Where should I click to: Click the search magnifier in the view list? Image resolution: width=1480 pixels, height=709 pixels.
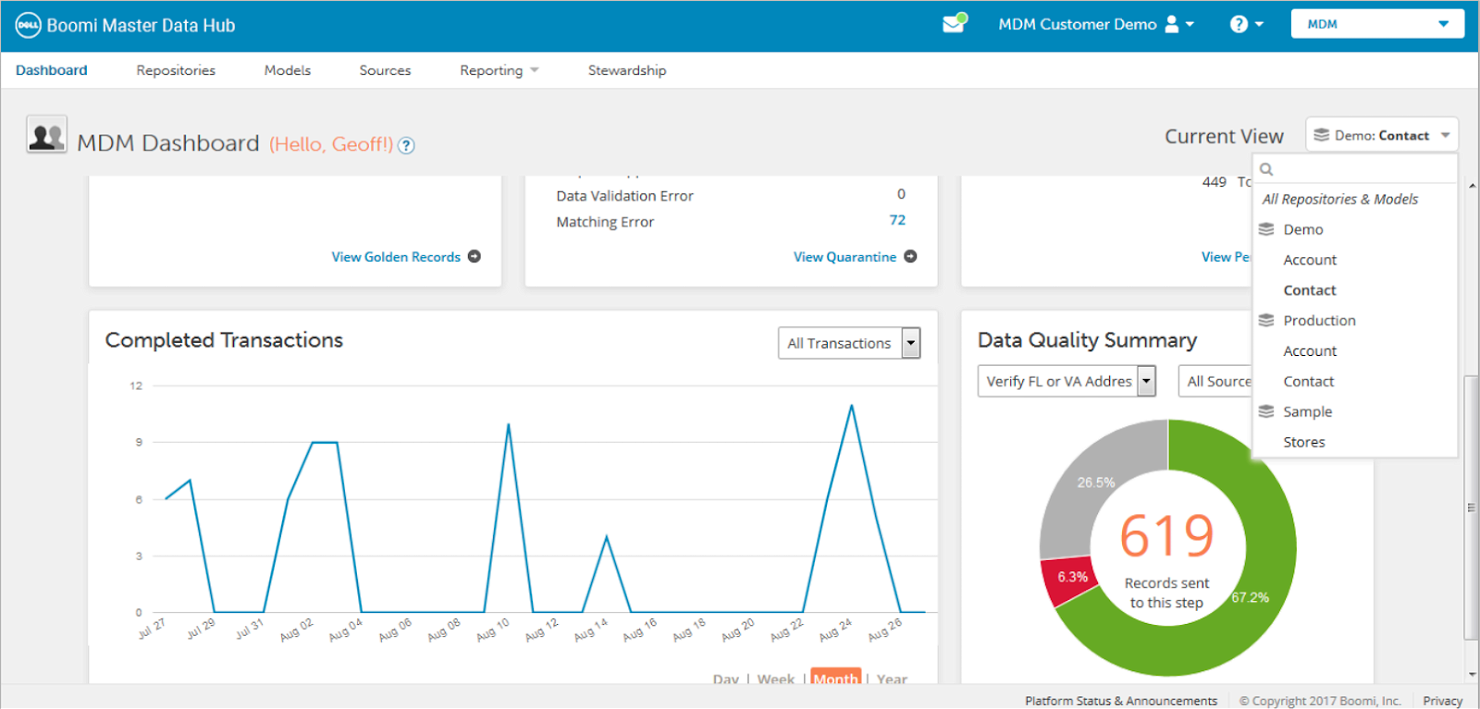[x=1266, y=169]
